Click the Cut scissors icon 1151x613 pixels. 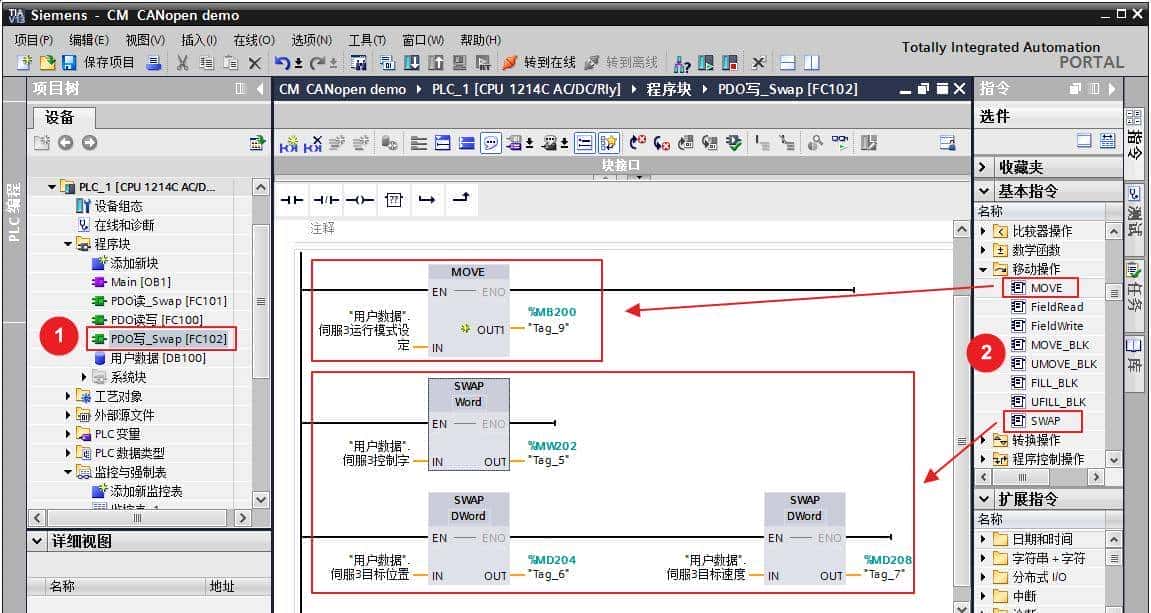(x=182, y=63)
